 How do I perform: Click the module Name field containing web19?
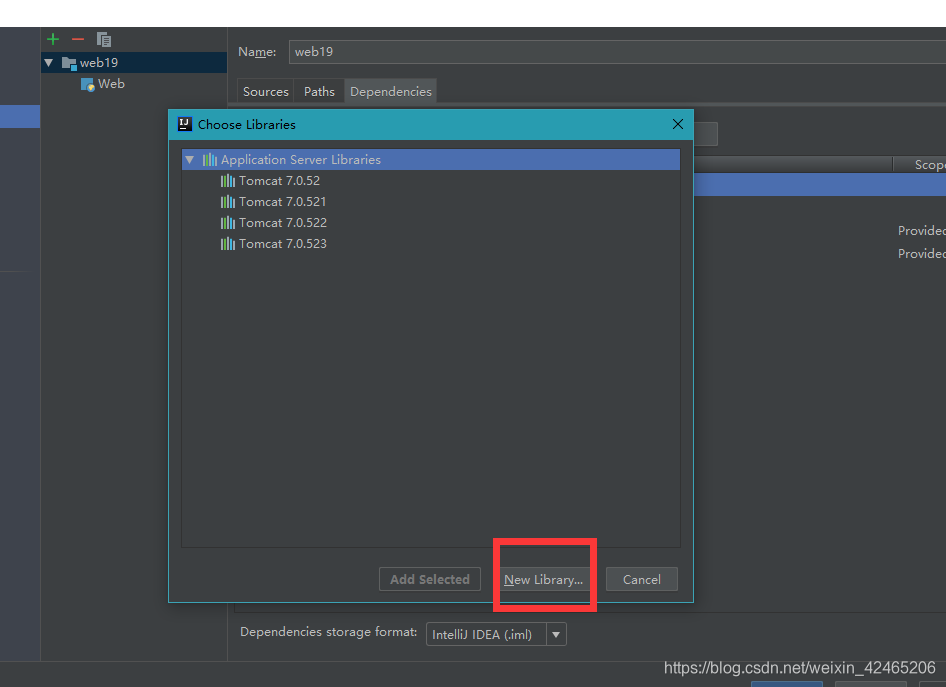point(617,52)
